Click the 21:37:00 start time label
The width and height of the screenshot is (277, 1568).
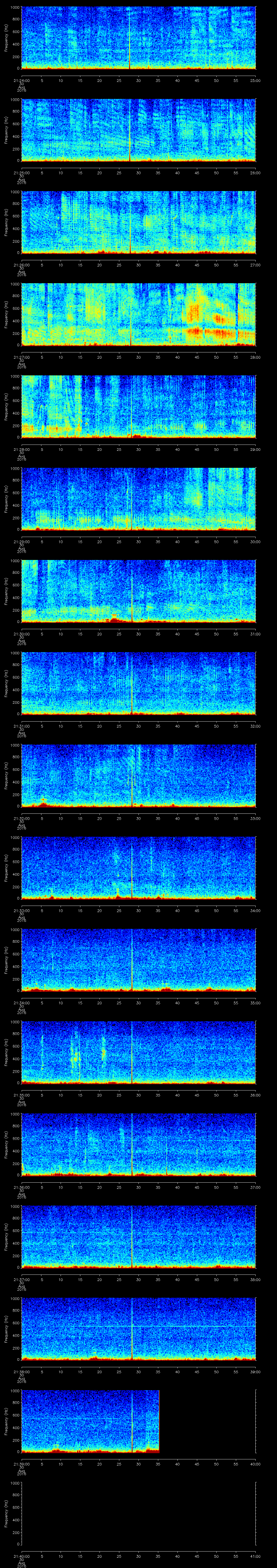pyautogui.click(x=21, y=1279)
